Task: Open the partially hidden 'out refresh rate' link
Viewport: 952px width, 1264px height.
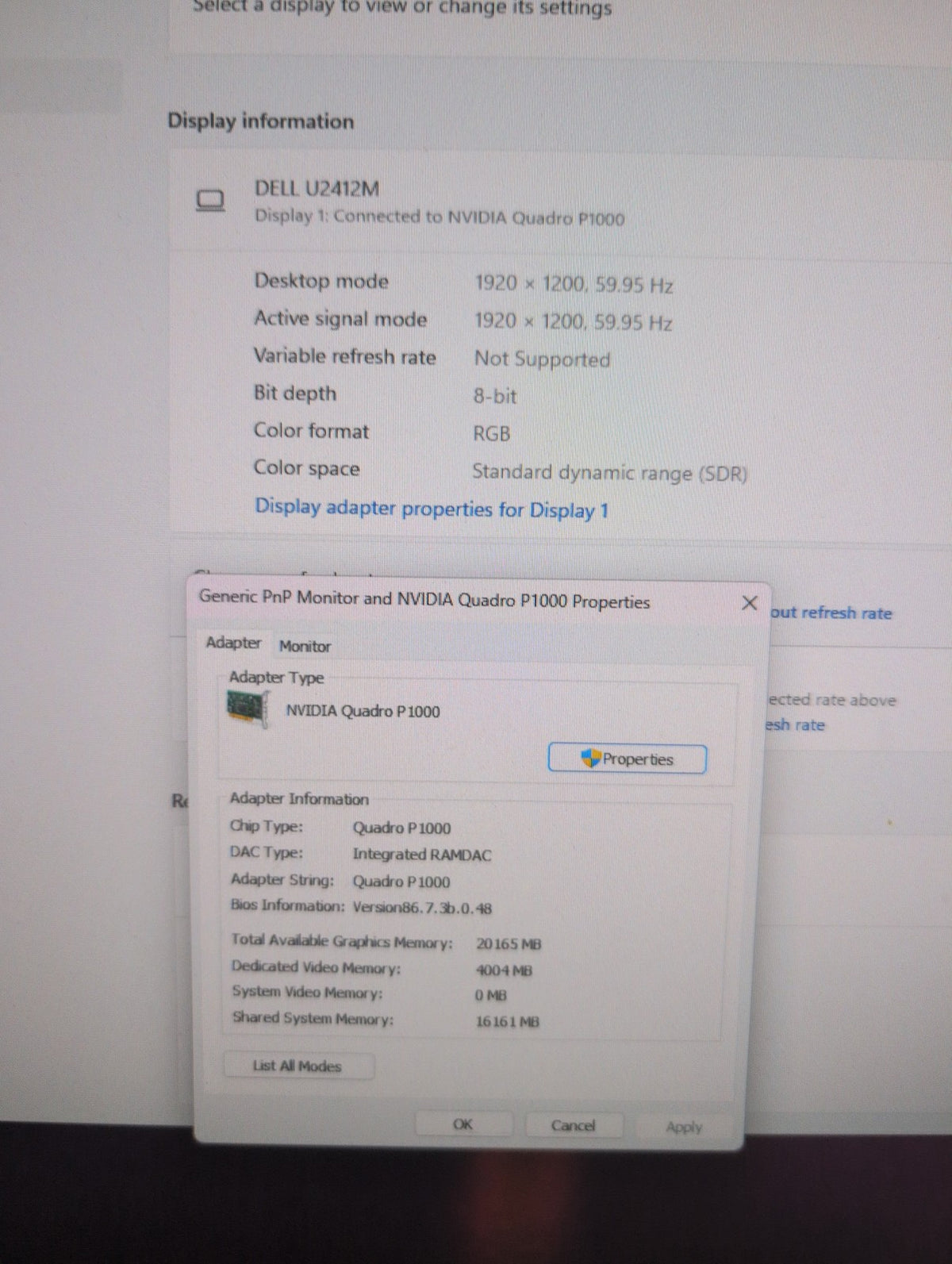Action: 831,613
